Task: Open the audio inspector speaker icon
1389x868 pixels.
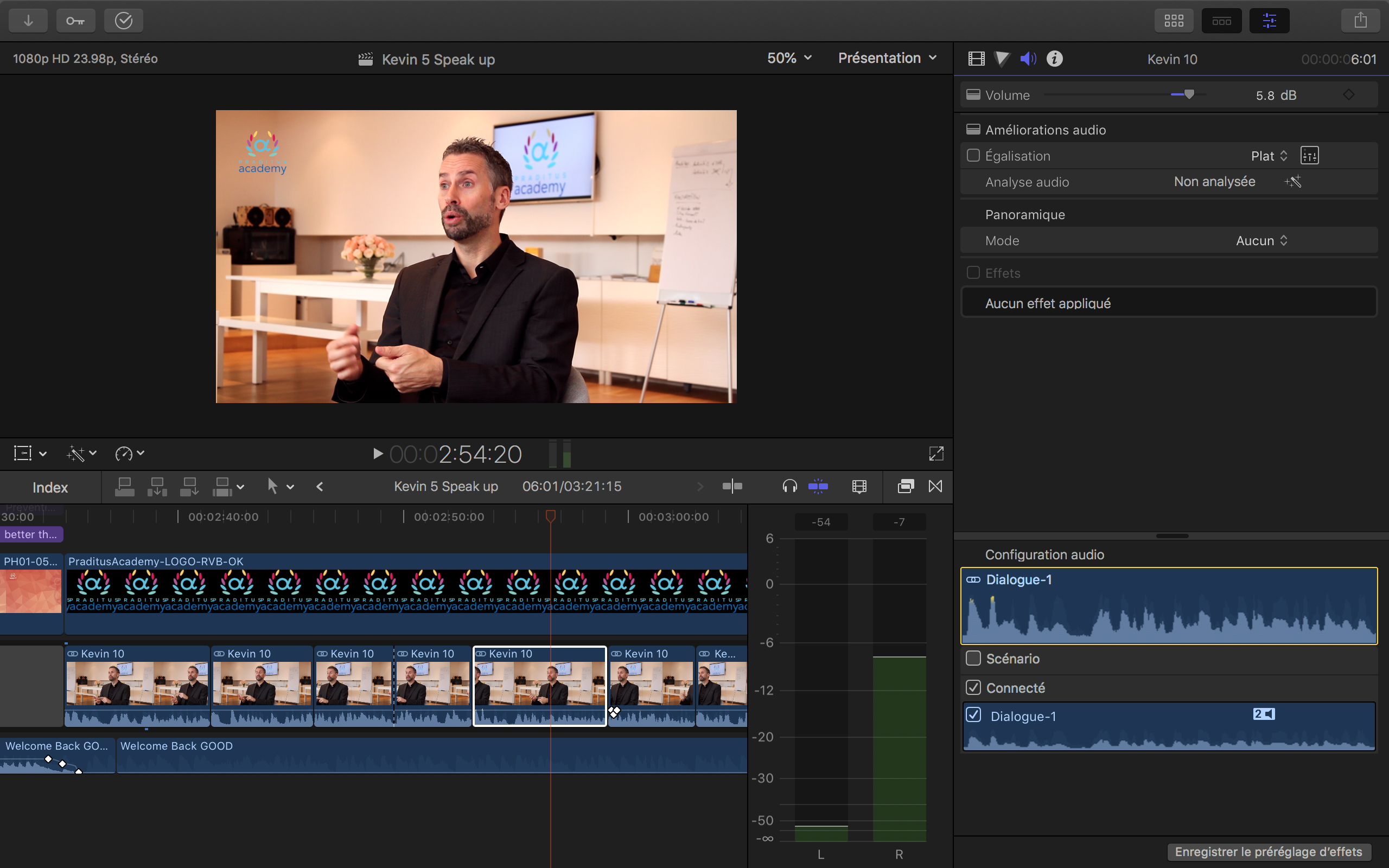Action: (1028, 59)
